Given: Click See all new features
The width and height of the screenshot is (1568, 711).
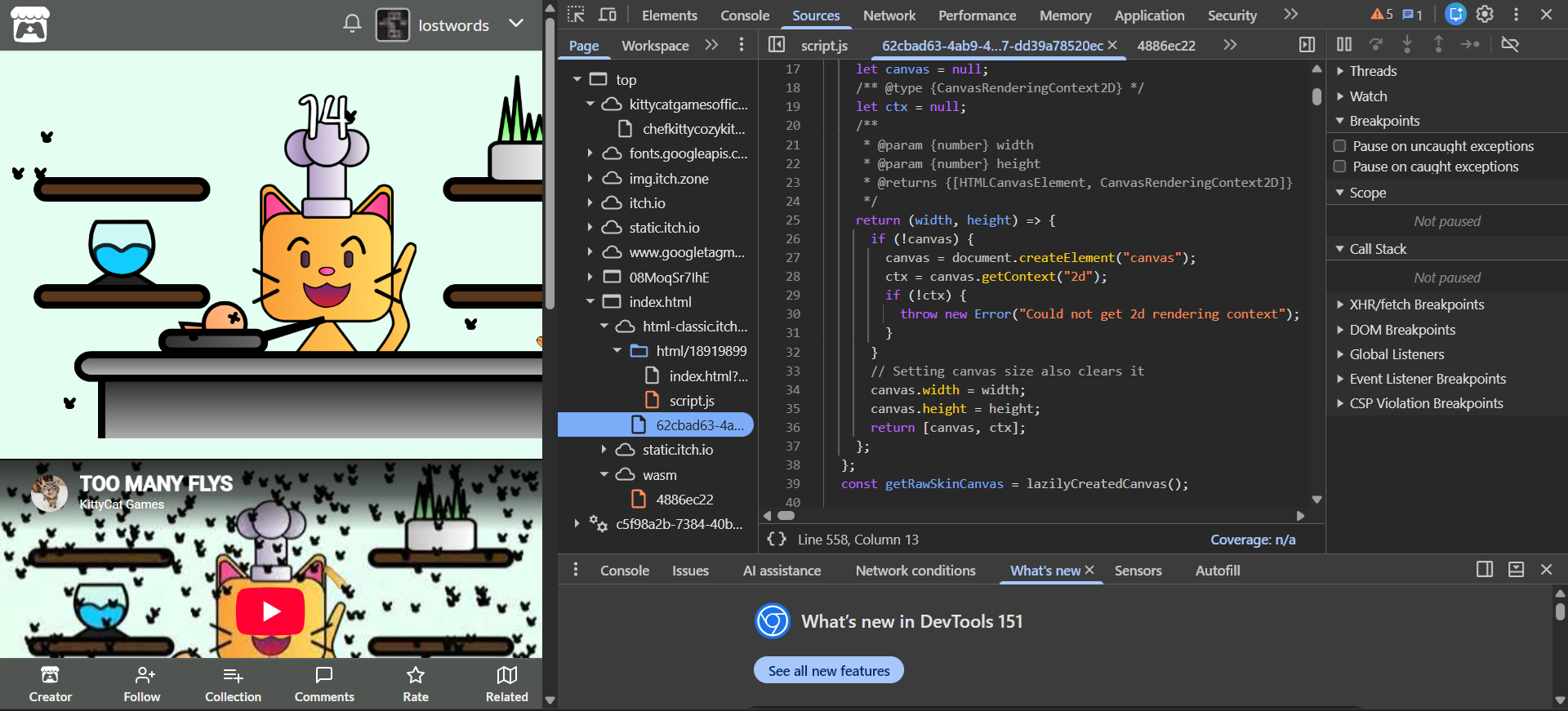Looking at the screenshot, I should click(x=829, y=670).
